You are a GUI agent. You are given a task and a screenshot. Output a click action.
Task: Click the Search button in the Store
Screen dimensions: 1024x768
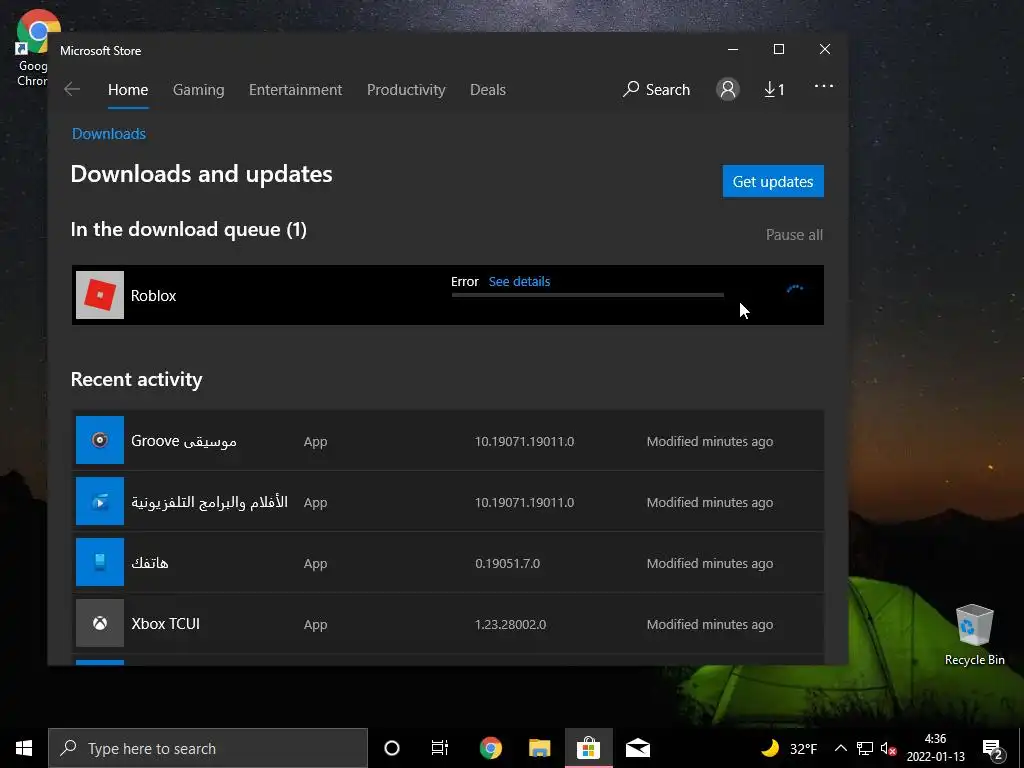click(656, 89)
